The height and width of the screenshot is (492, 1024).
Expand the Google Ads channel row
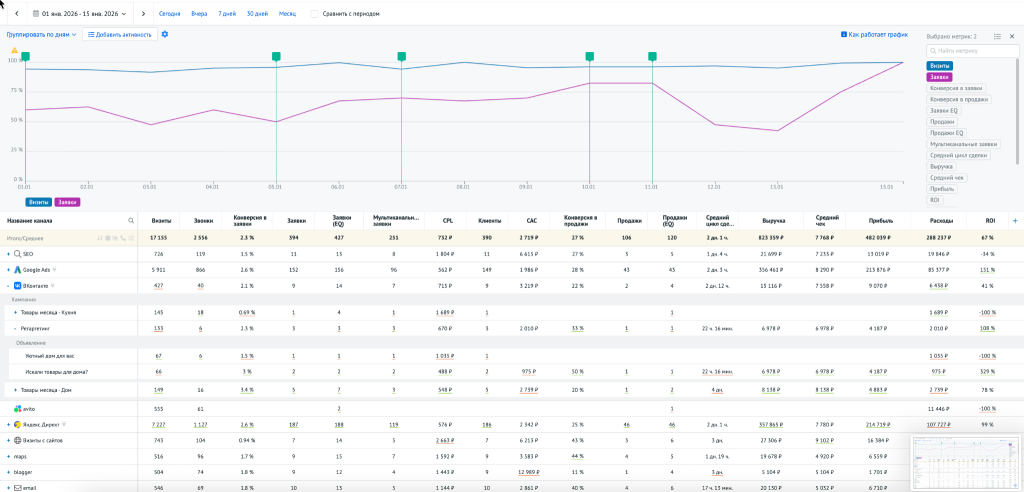(8, 270)
